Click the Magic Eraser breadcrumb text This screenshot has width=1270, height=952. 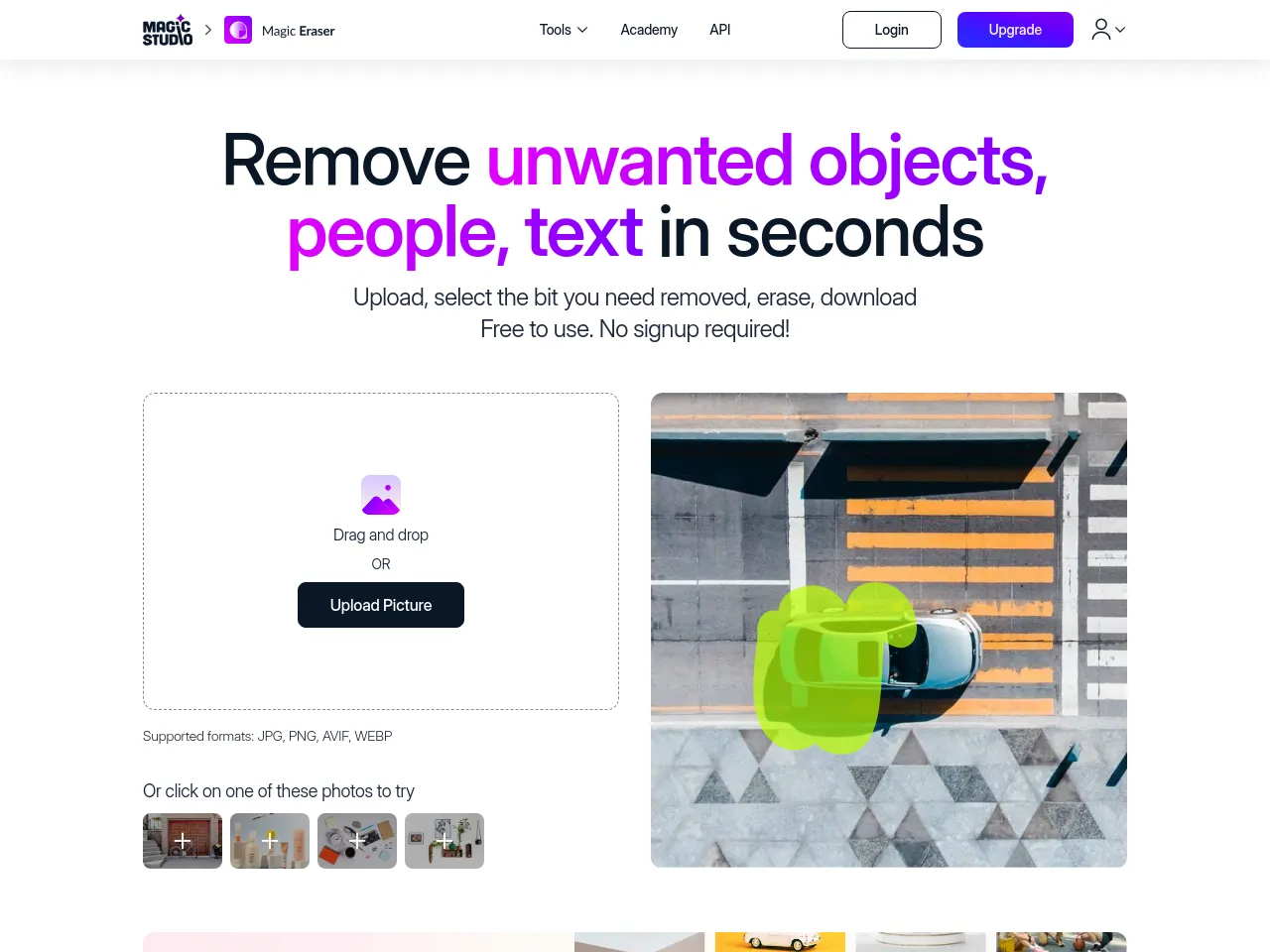(298, 31)
